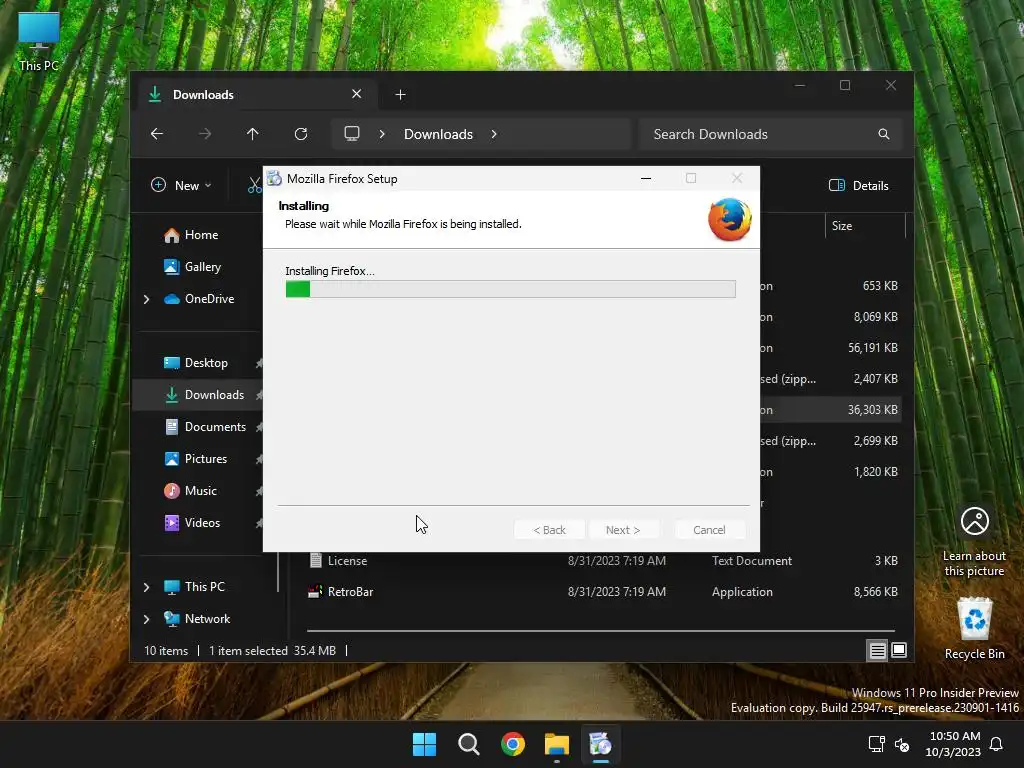Click the chevron after Downloads in address bar

coord(494,134)
